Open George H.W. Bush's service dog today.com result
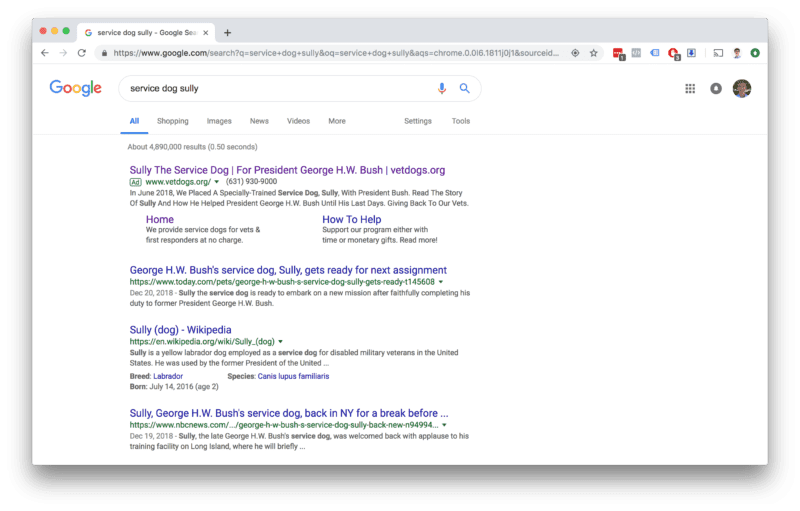Viewport: 800px width, 511px height. tap(288, 270)
